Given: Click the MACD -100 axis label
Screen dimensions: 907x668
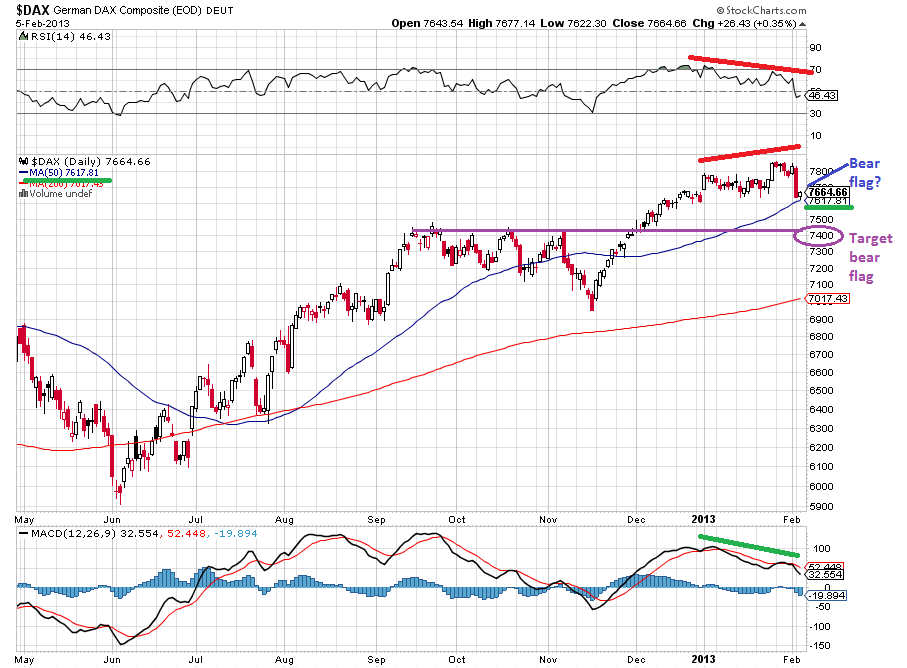Looking at the screenshot, I should click(x=820, y=626).
